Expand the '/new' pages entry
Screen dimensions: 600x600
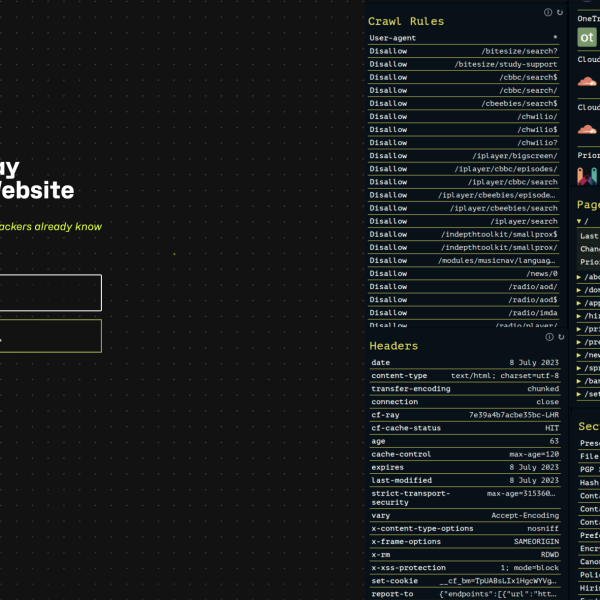pos(579,355)
